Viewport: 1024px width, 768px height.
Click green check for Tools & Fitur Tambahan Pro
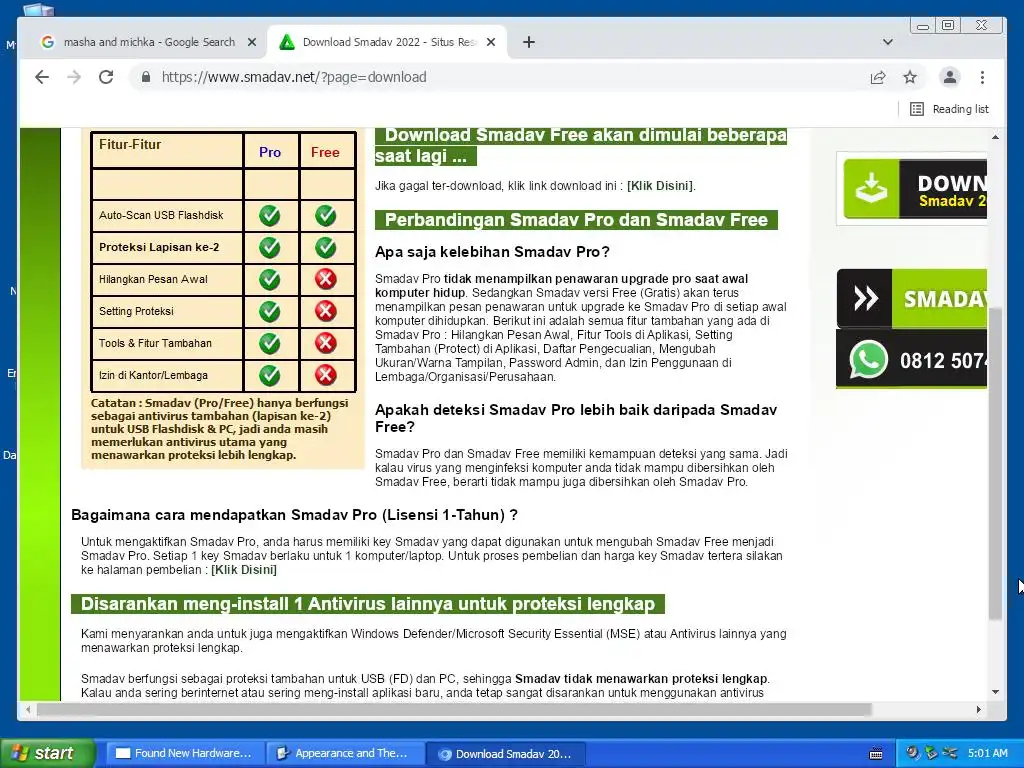point(270,344)
